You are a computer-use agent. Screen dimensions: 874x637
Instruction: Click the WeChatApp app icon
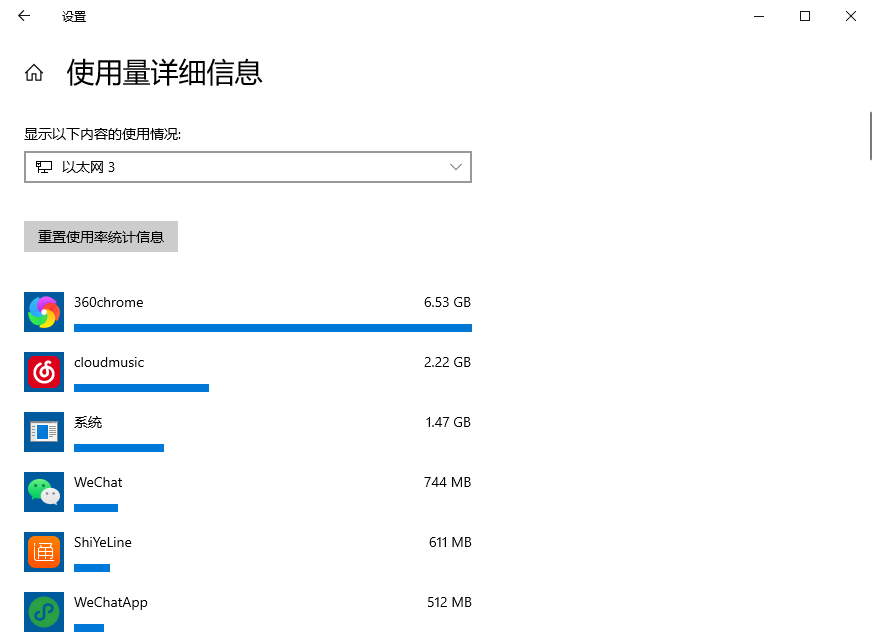tap(43, 611)
